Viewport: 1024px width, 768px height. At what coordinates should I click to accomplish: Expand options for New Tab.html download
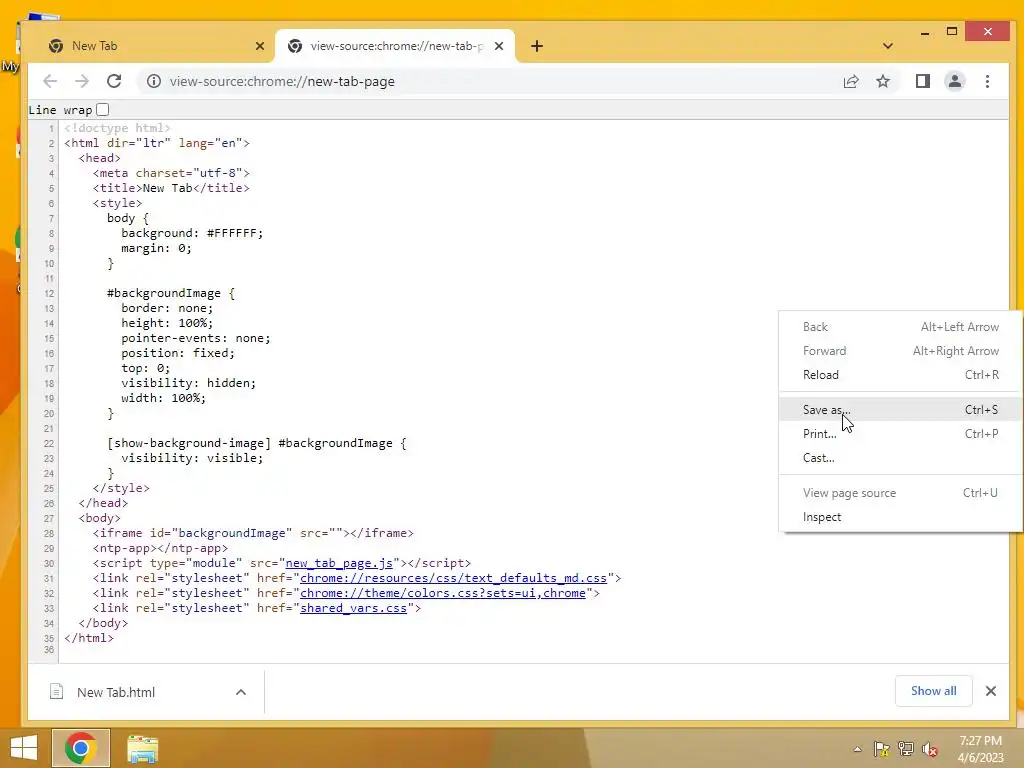[241, 692]
